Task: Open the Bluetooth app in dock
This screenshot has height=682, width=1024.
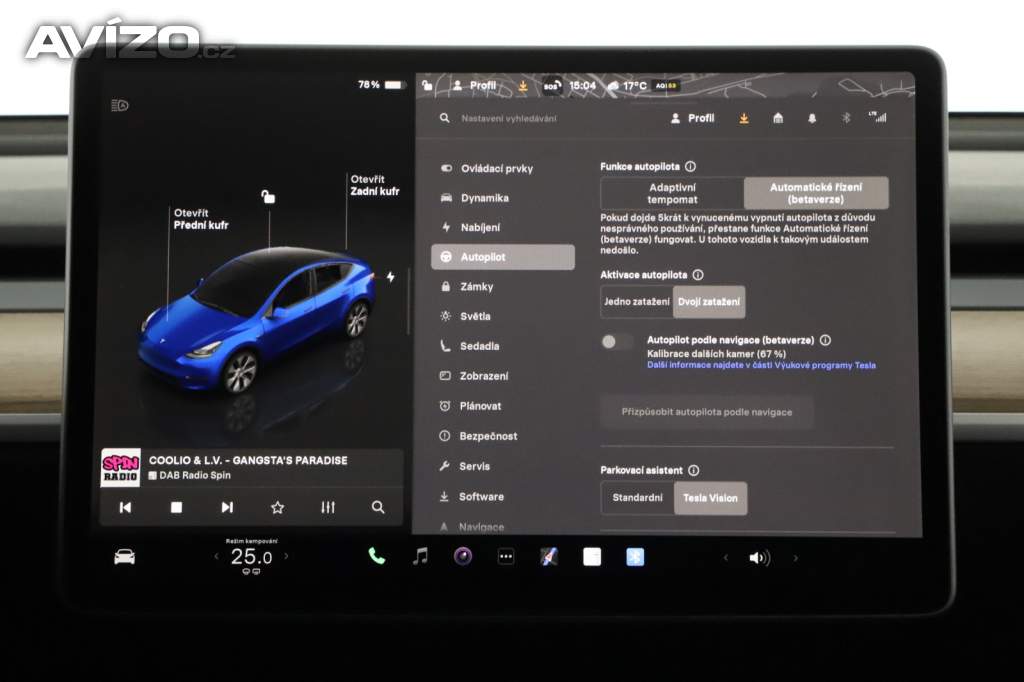Action: coord(635,557)
